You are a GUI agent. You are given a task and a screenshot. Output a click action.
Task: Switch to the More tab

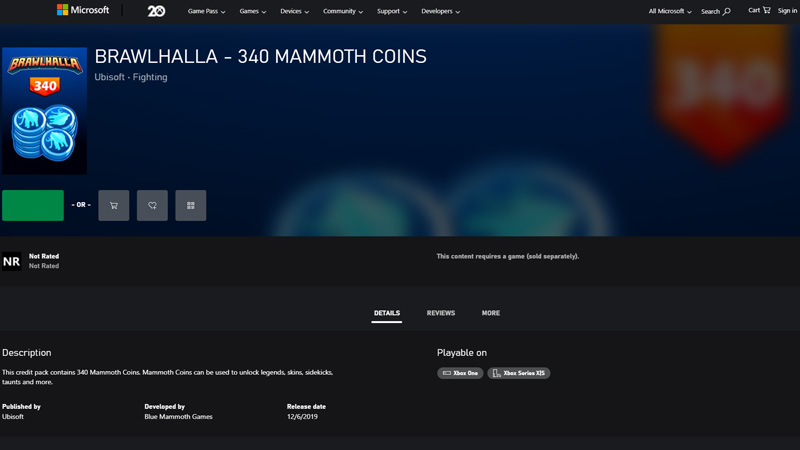pos(491,313)
